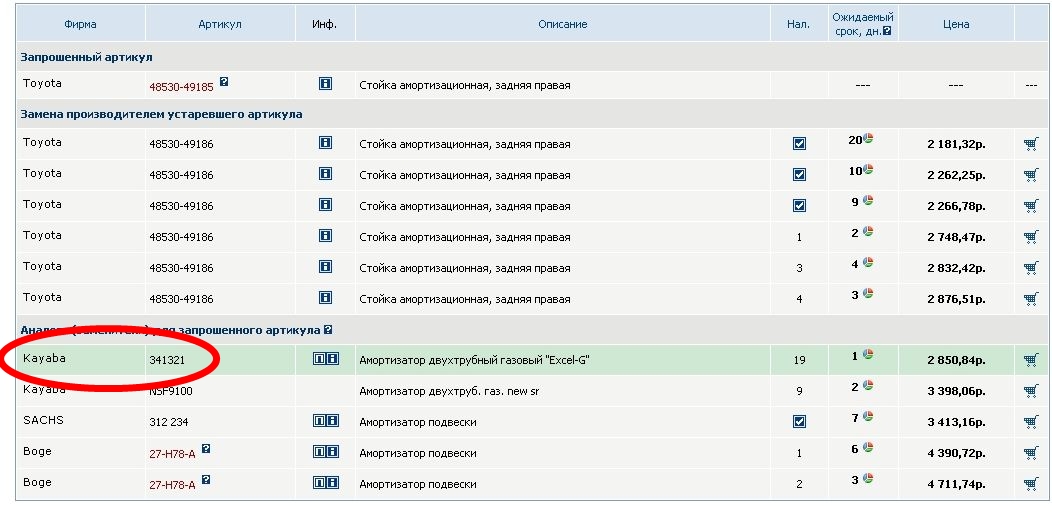Click help icon beside article 48530-49185
The height and width of the screenshot is (513, 1052).
(x=224, y=82)
